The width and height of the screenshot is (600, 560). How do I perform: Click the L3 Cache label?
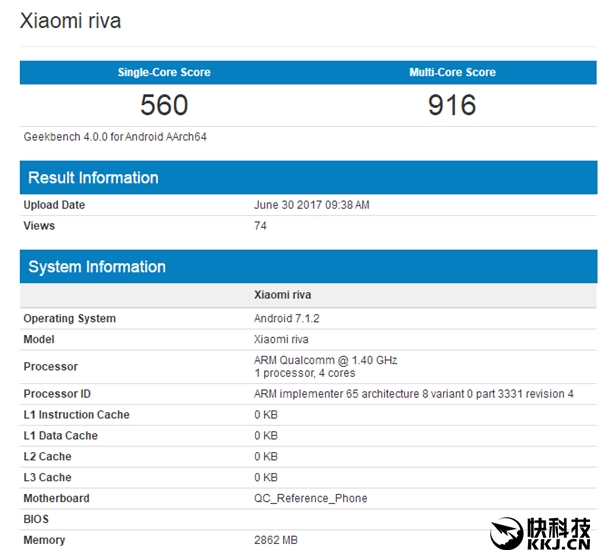(x=47, y=477)
